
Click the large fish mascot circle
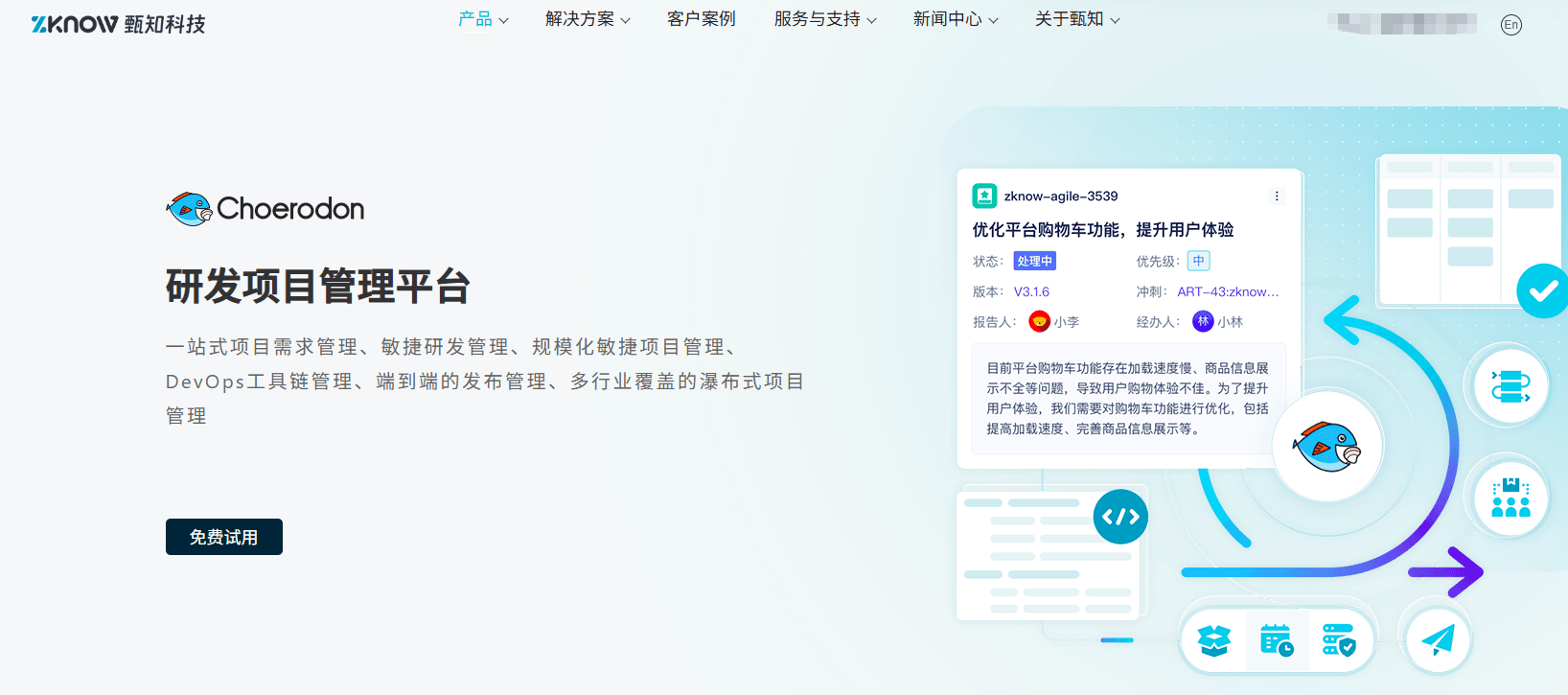point(1327,447)
